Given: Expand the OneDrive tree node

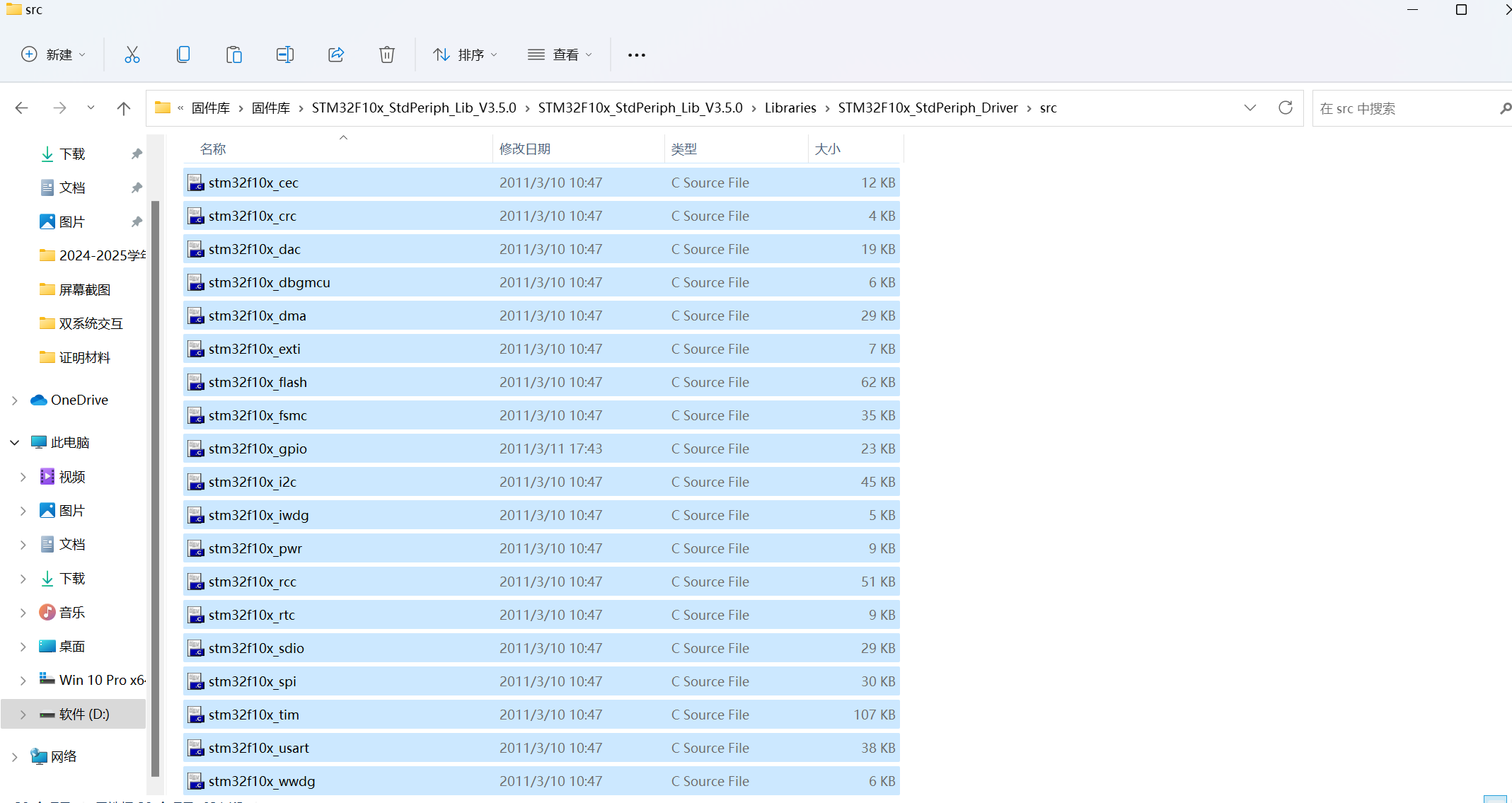Looking at the screenshot, I should pyautogui.click(x=15, y=400).
